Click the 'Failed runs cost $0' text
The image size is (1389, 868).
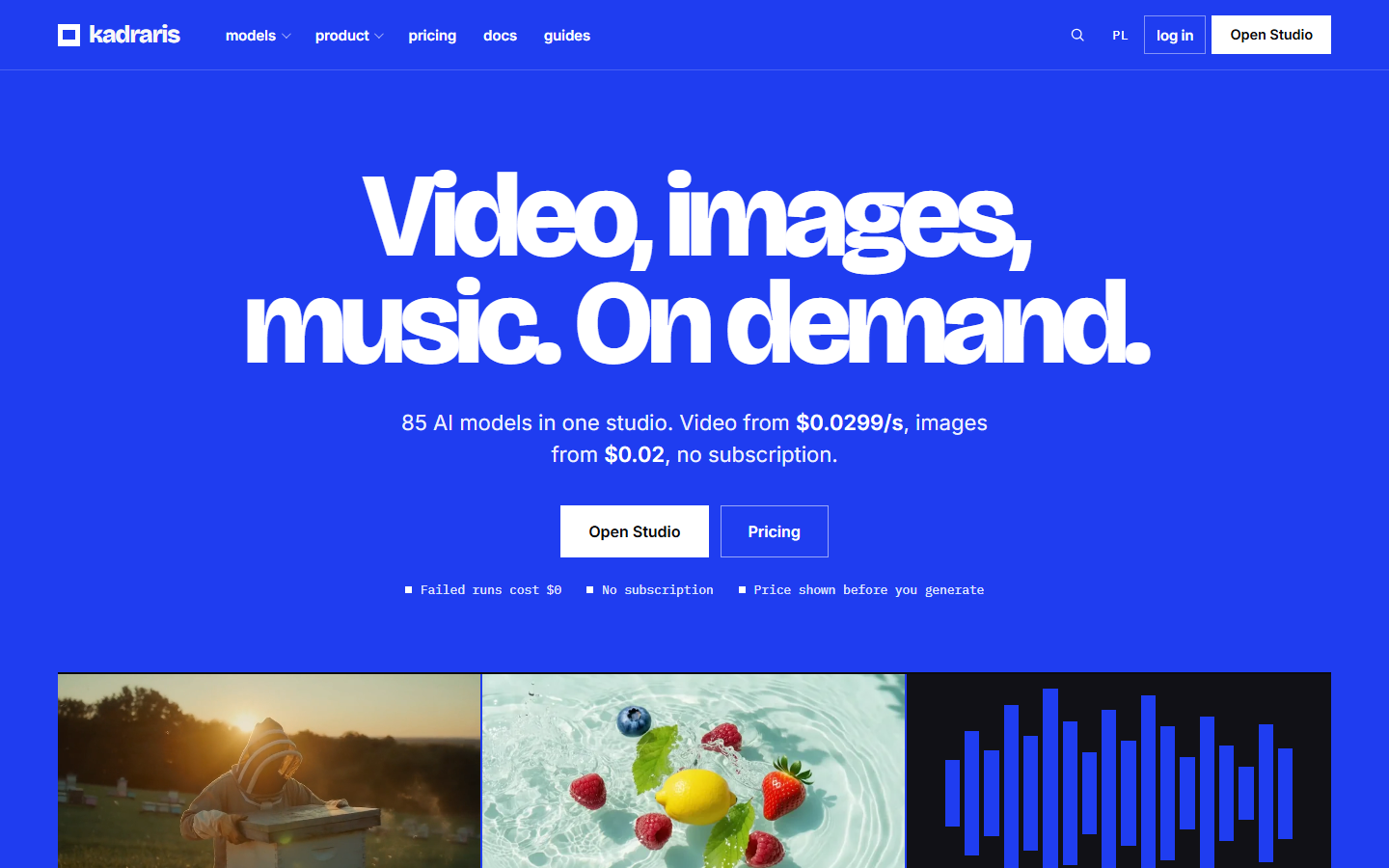(491, 589)
